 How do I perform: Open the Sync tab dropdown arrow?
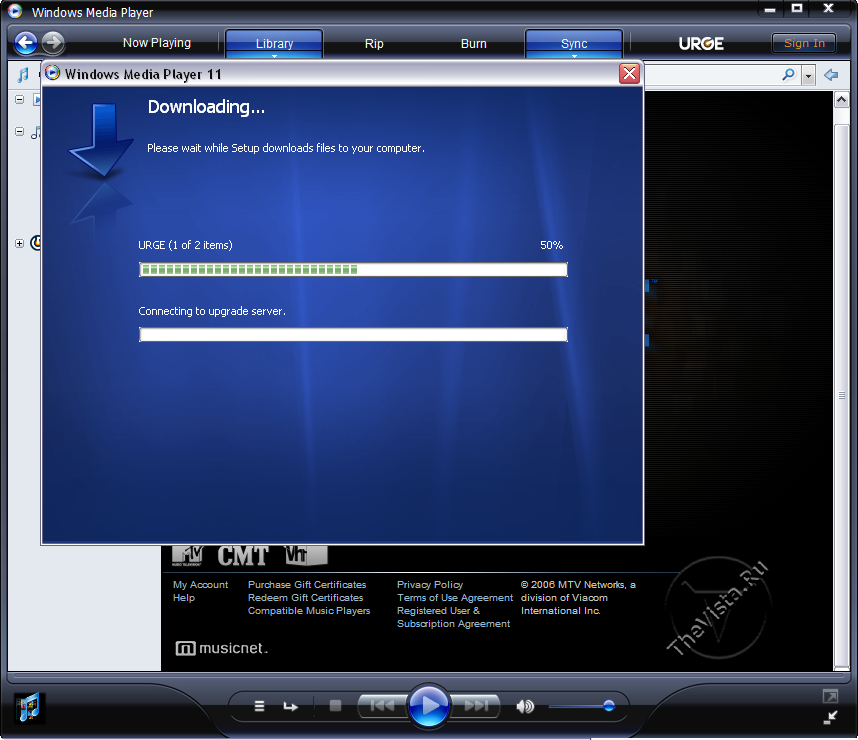click(574, 56)
